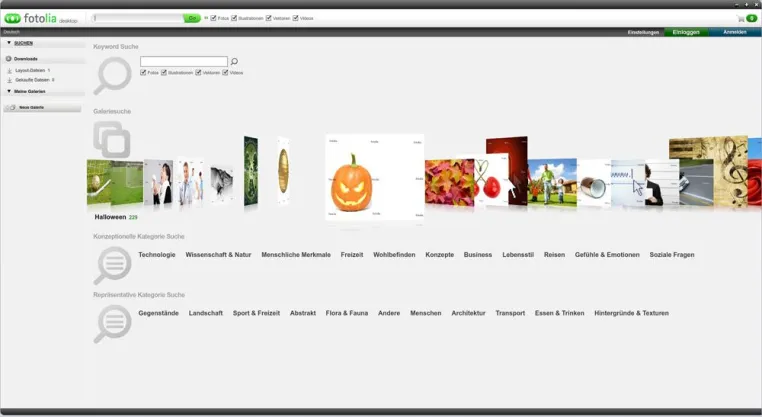Click the green cart count badge

point(752,18)
